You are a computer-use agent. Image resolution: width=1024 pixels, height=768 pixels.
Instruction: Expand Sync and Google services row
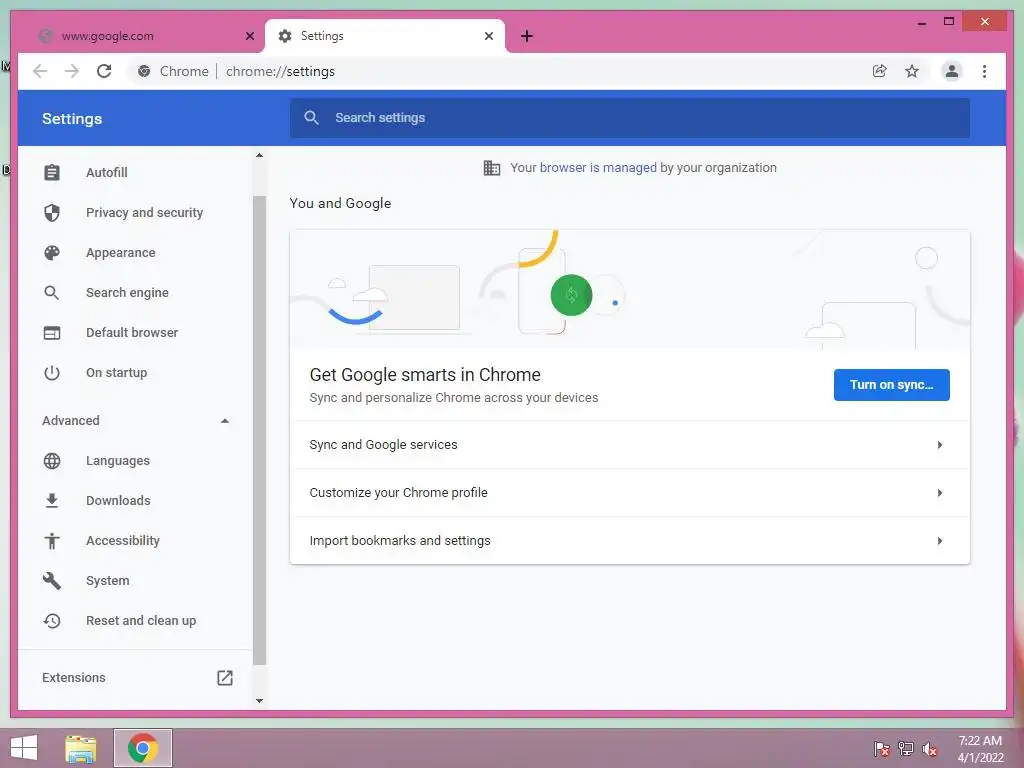point(630,445)
